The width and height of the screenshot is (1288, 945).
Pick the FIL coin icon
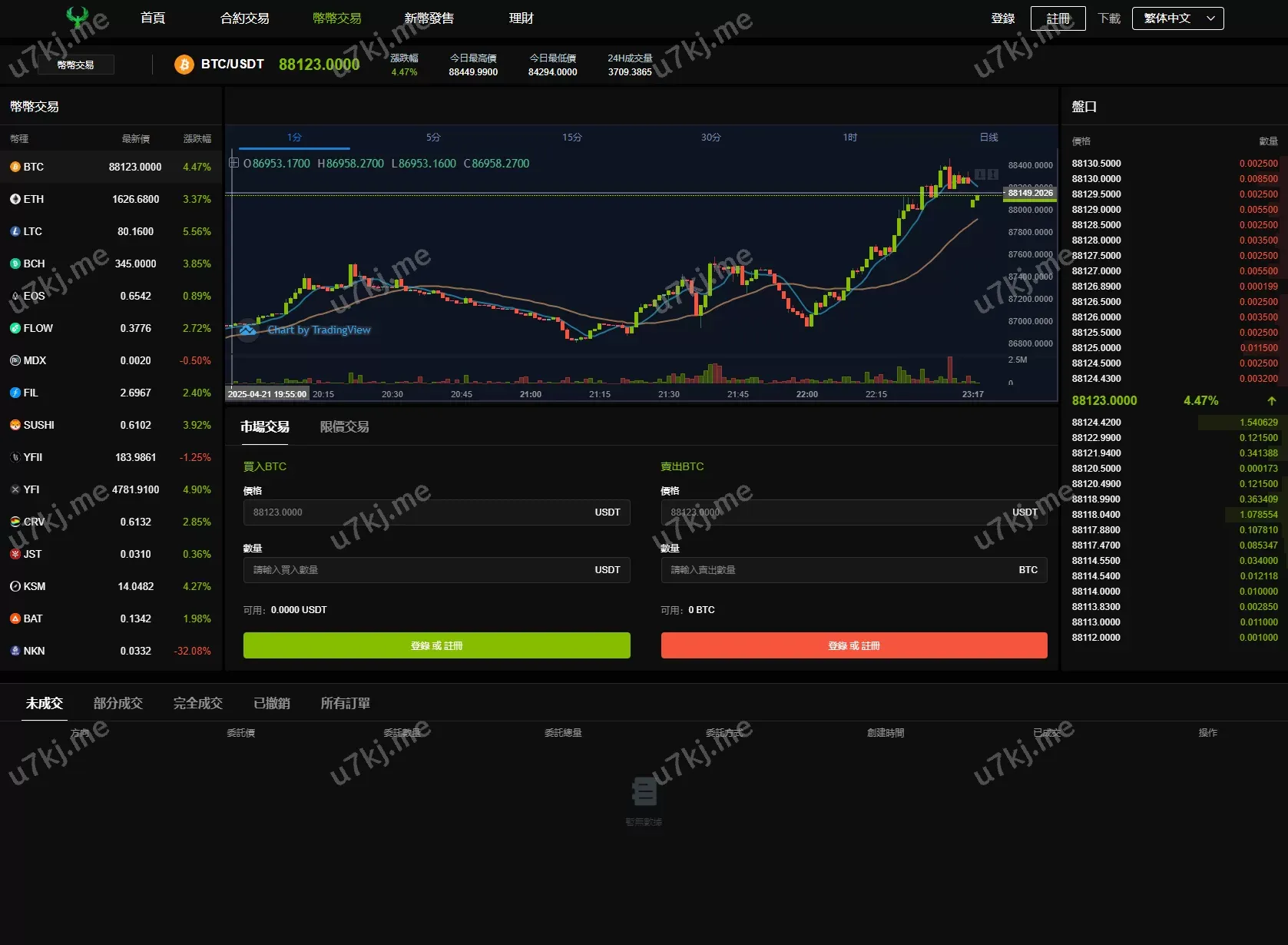15,393
